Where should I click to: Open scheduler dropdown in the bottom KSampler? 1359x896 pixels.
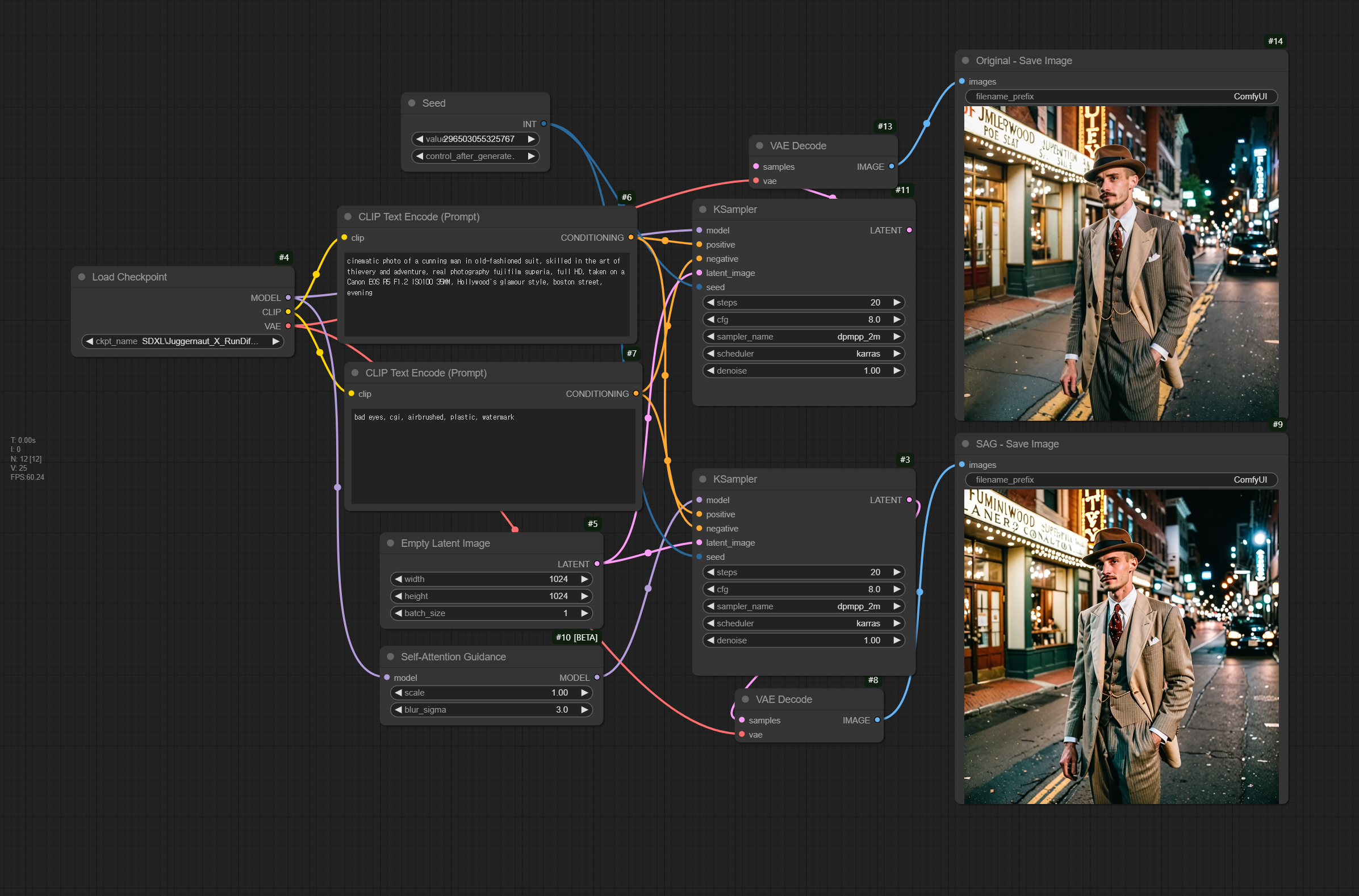[803, 623]
